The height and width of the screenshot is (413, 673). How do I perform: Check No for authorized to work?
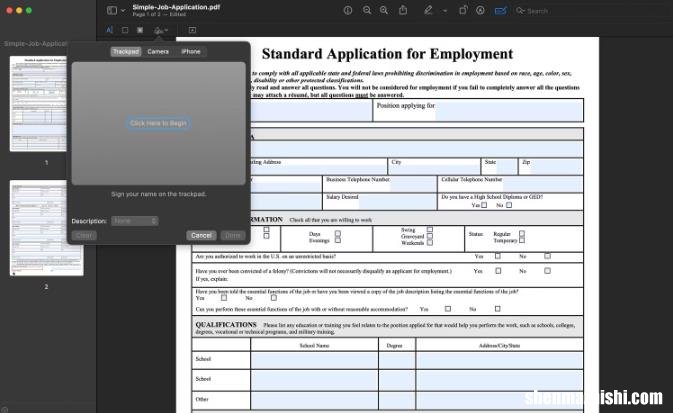(547, 256)
